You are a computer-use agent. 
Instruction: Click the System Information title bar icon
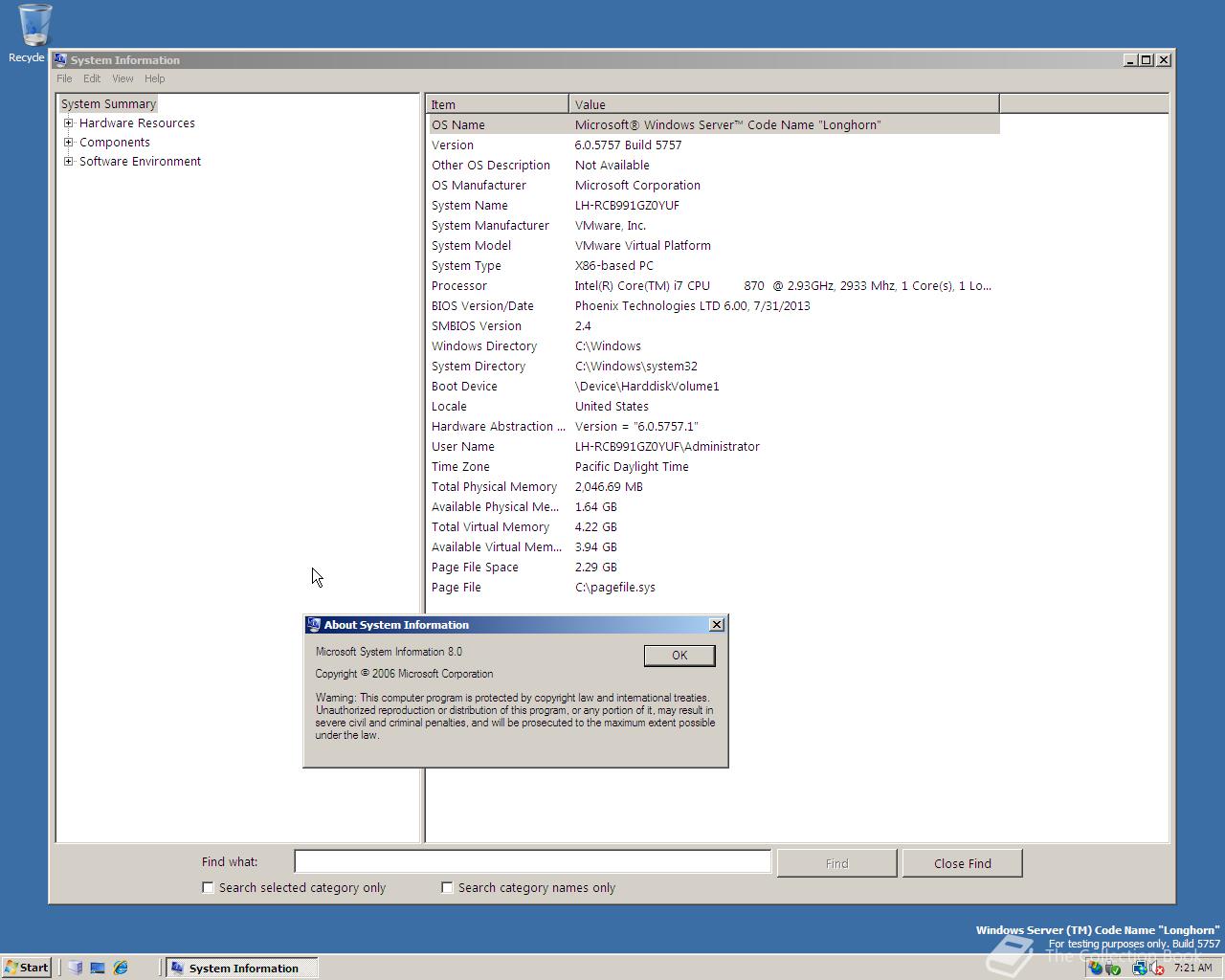pyautogui.click(x=60, y=59)
